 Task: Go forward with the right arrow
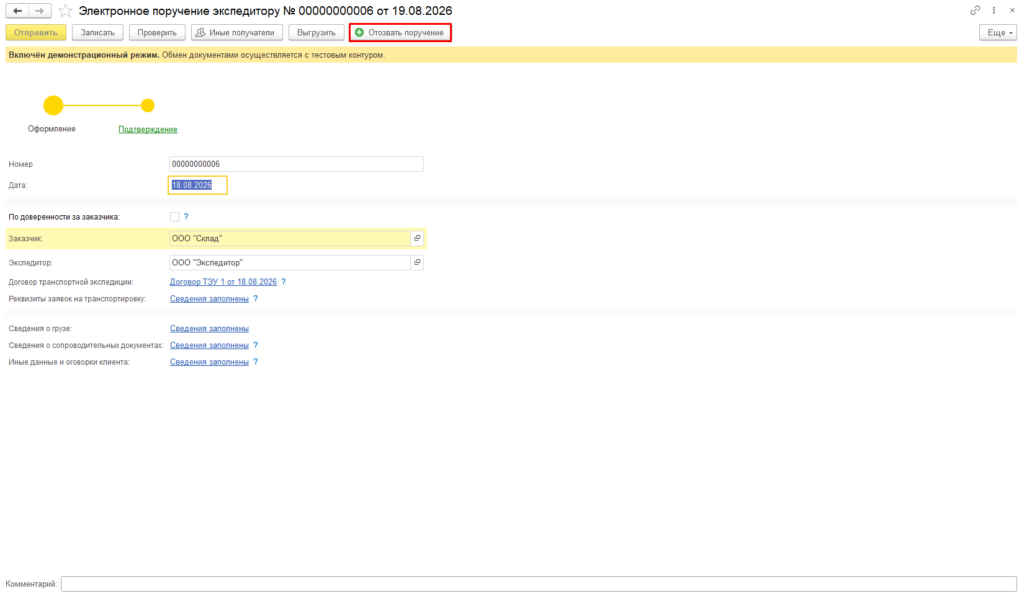pos(39,11)
